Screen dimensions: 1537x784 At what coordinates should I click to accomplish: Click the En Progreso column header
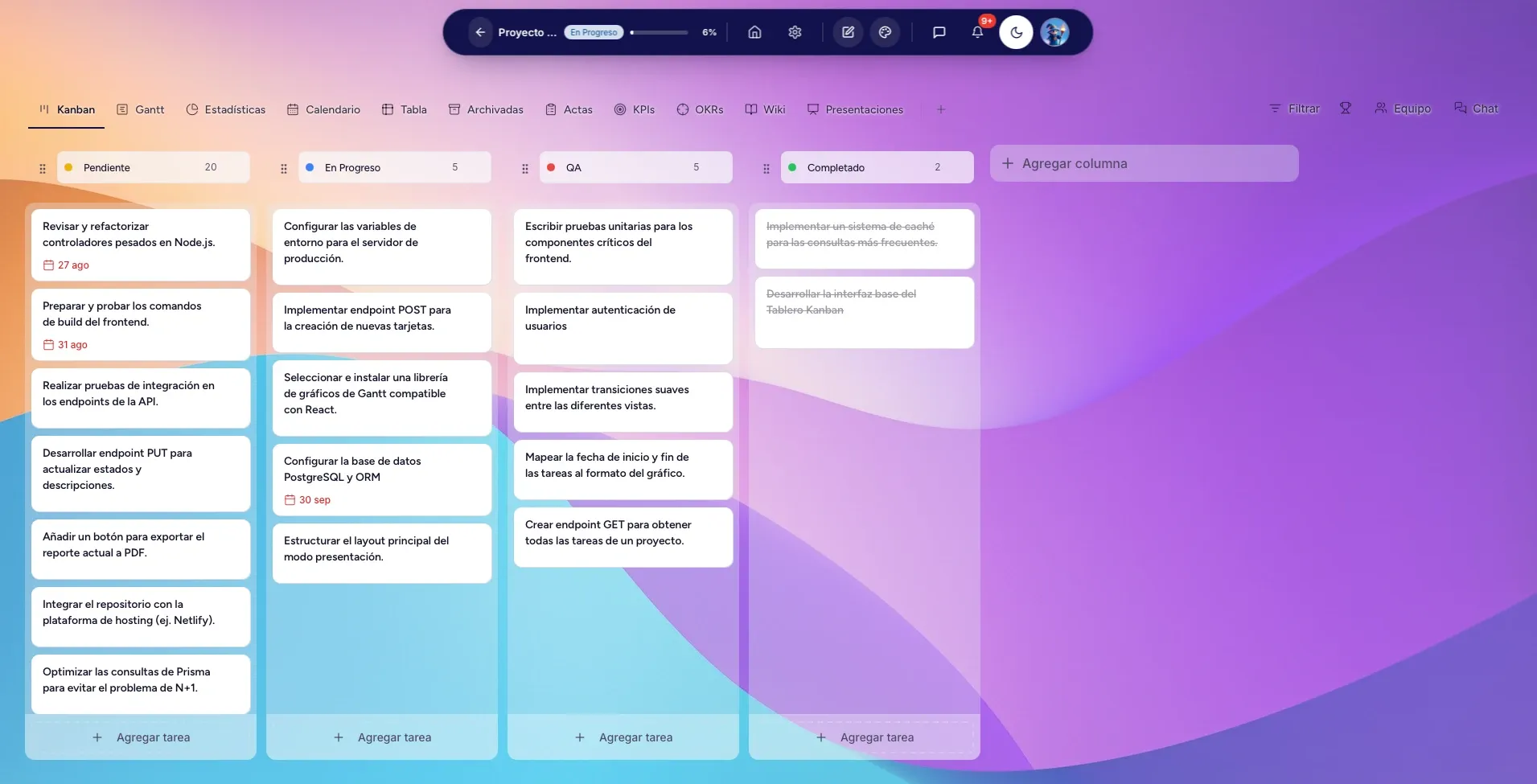point(394,167)
